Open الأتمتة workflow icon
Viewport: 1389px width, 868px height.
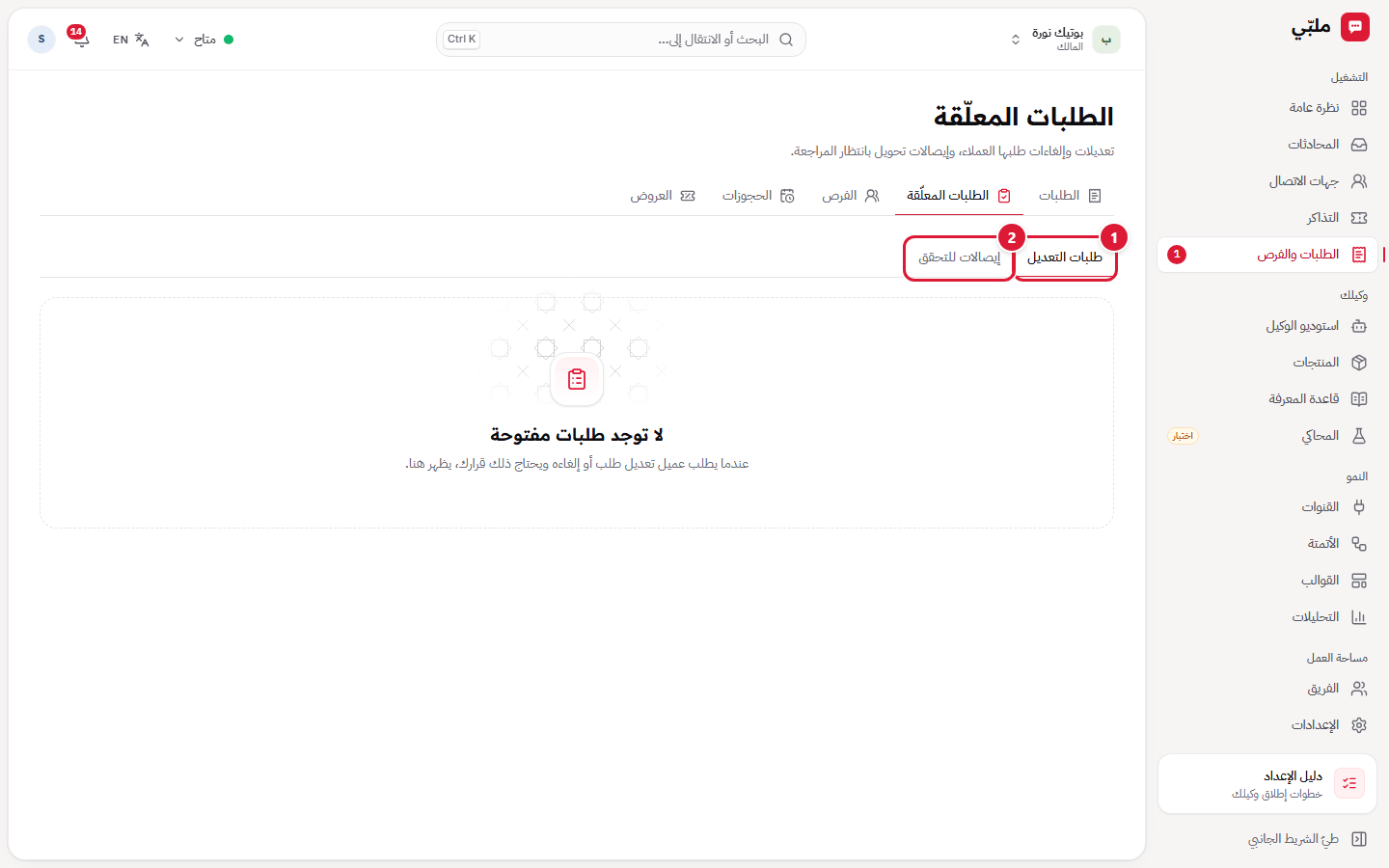click(1359, 544)
